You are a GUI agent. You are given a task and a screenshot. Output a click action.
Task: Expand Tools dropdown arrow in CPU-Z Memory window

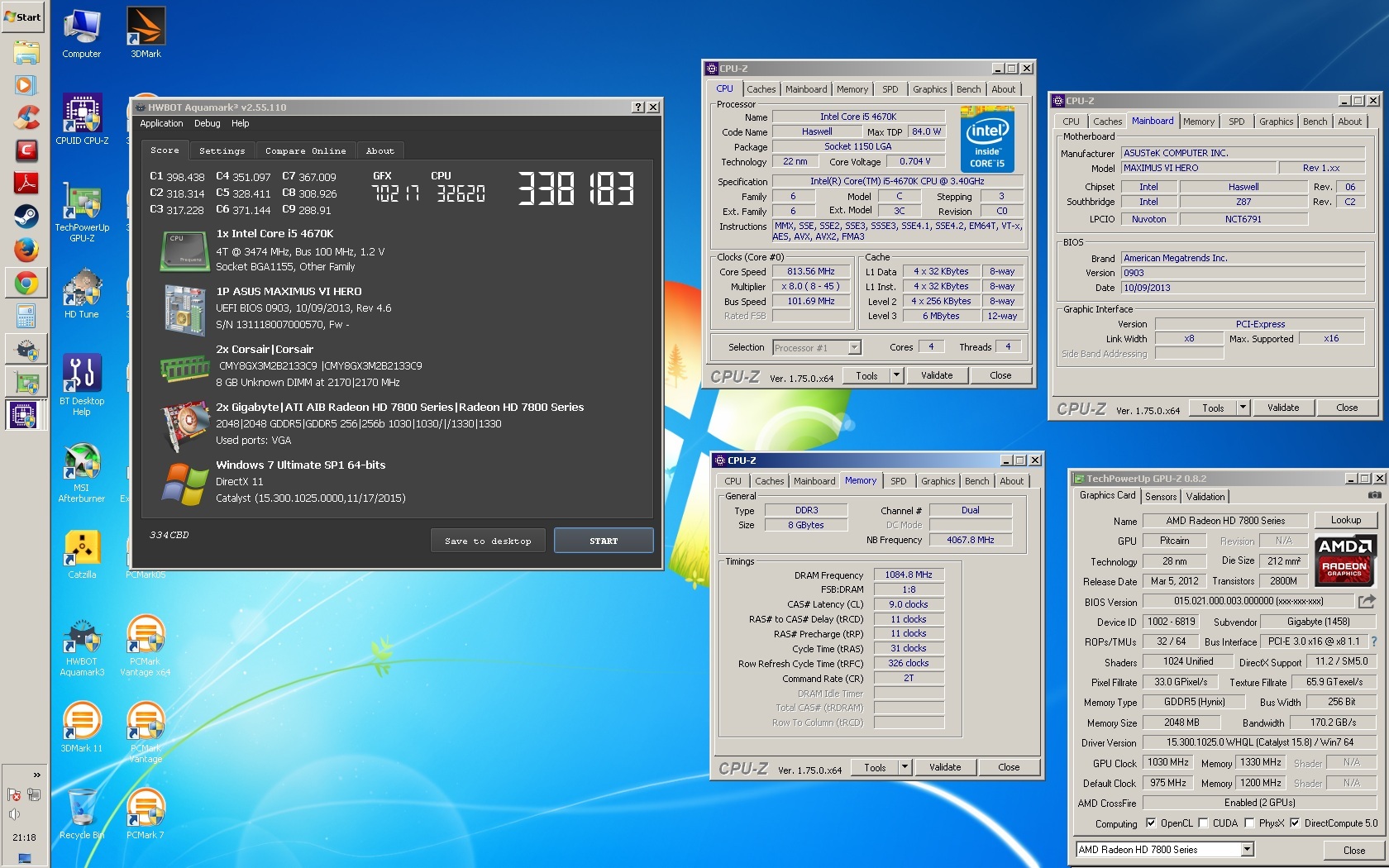905,767
